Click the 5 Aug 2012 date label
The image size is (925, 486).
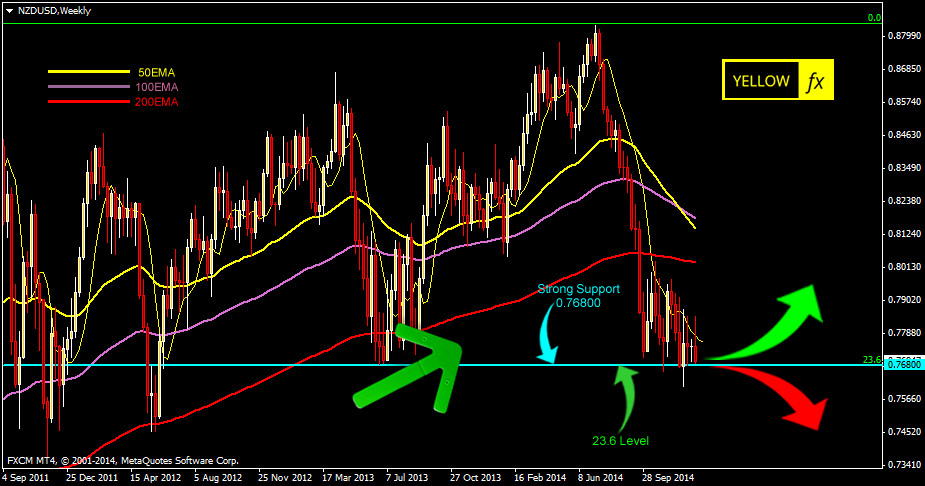pyautogui.click(x=218, y=477)
